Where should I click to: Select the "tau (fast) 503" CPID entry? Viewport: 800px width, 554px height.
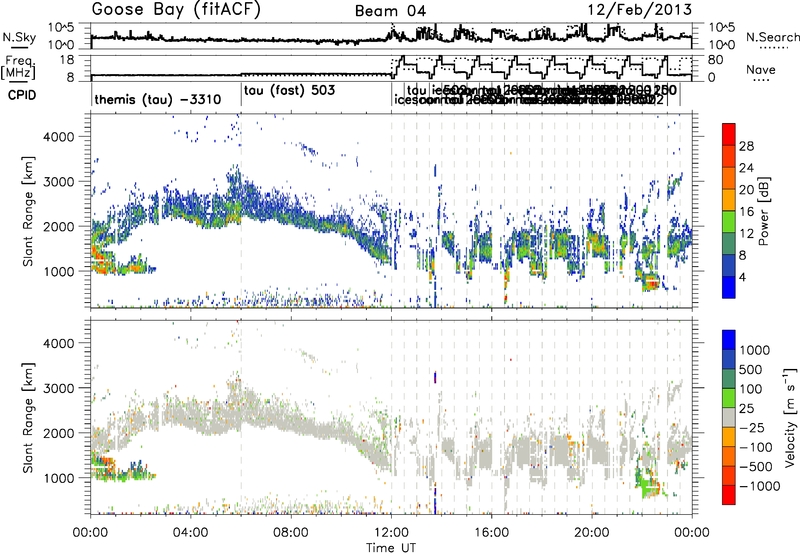(289, 91)
